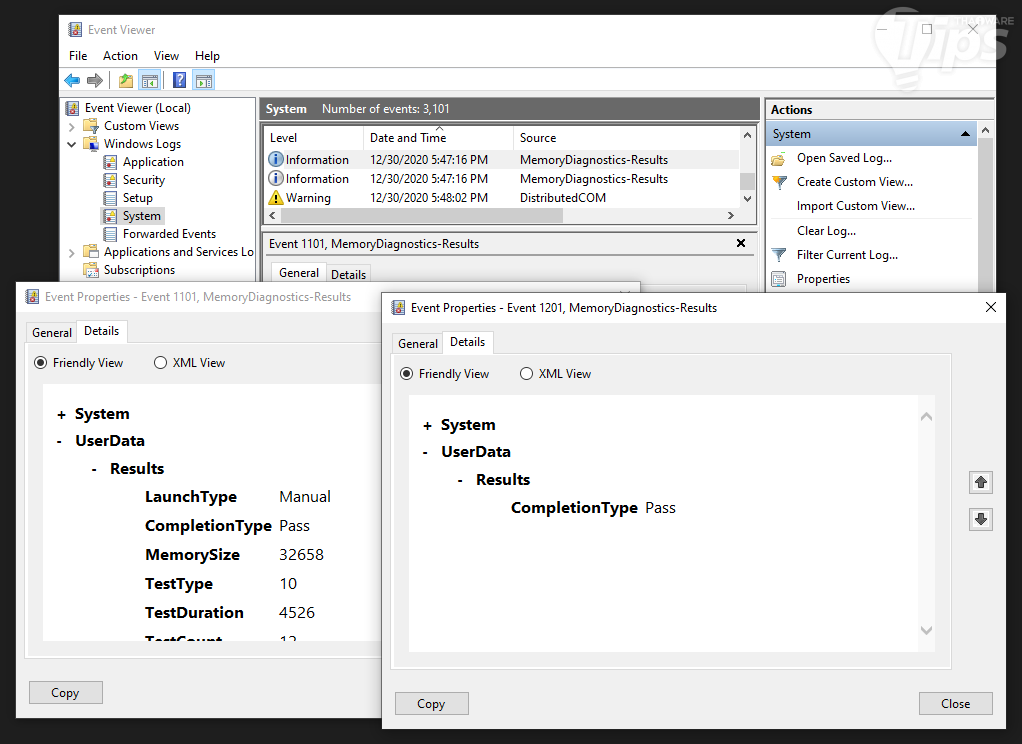Viewport: 1022px width, 744px height.
Task: Expand the System node in the Event 1201 details
Action: coord(428,425)
